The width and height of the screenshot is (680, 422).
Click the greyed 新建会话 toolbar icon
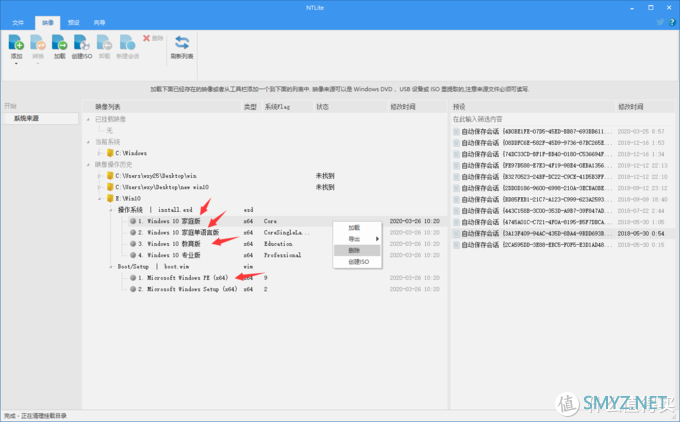(x=128, y=43)
